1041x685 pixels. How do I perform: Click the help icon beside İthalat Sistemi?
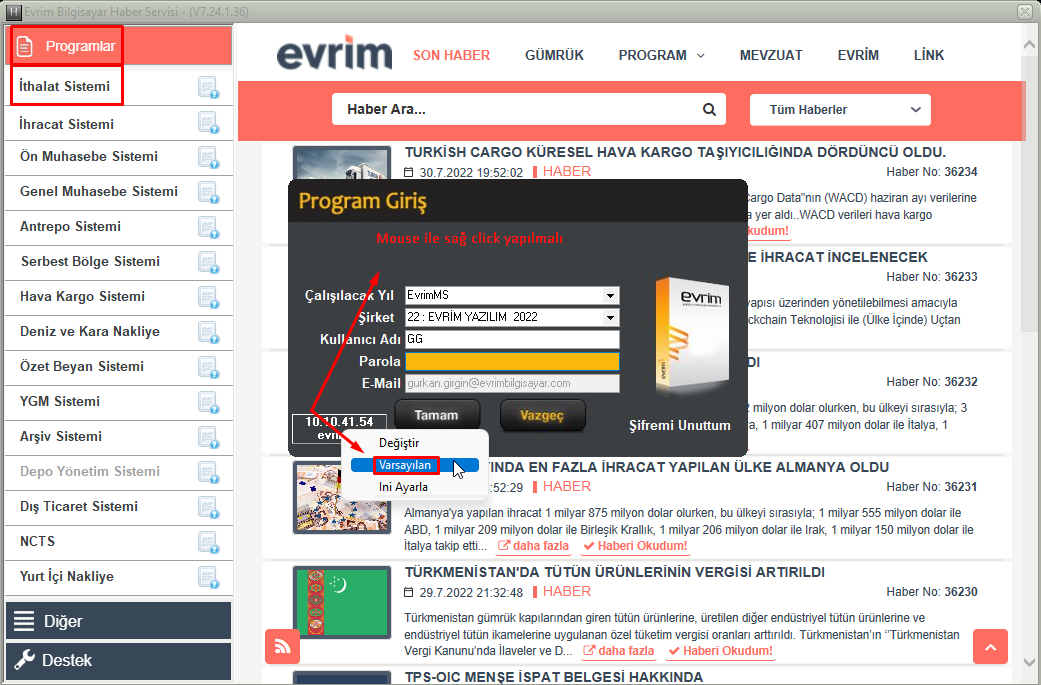(x=208, y=87)
